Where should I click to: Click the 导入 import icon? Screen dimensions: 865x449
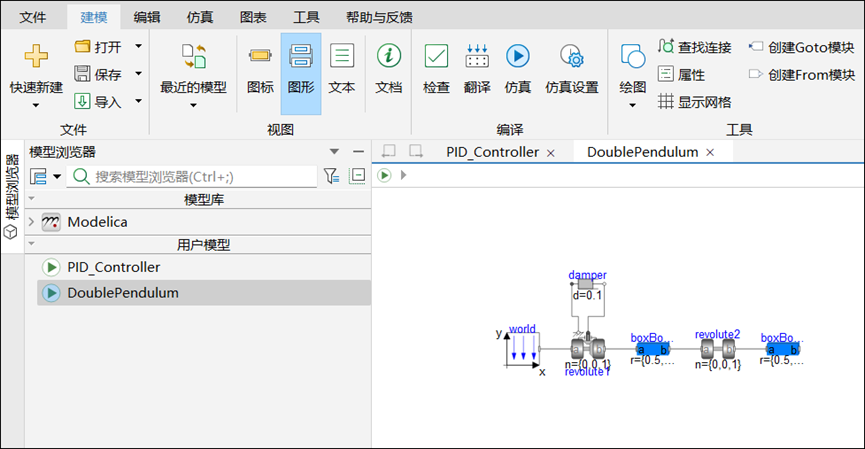tap(82, 101)
